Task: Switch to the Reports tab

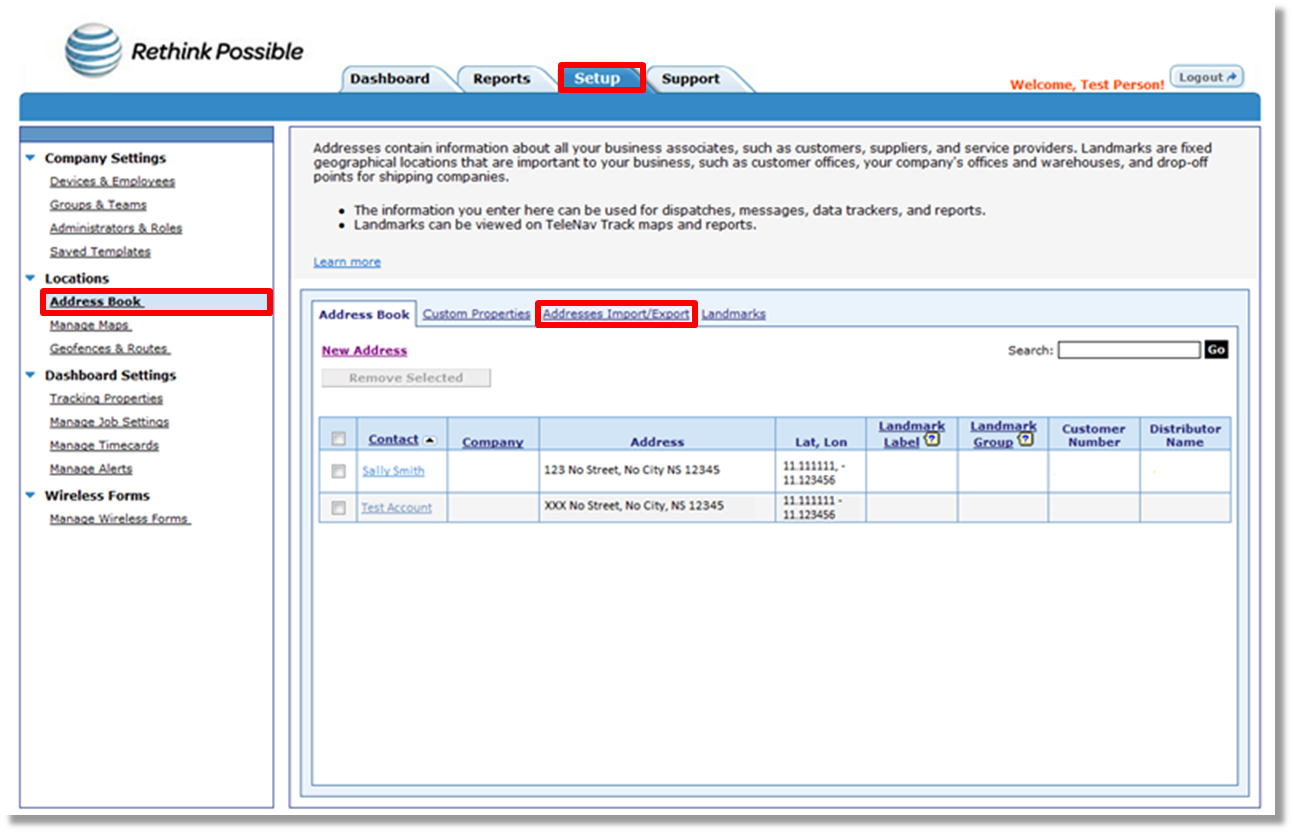Action: tap(501, 79)
